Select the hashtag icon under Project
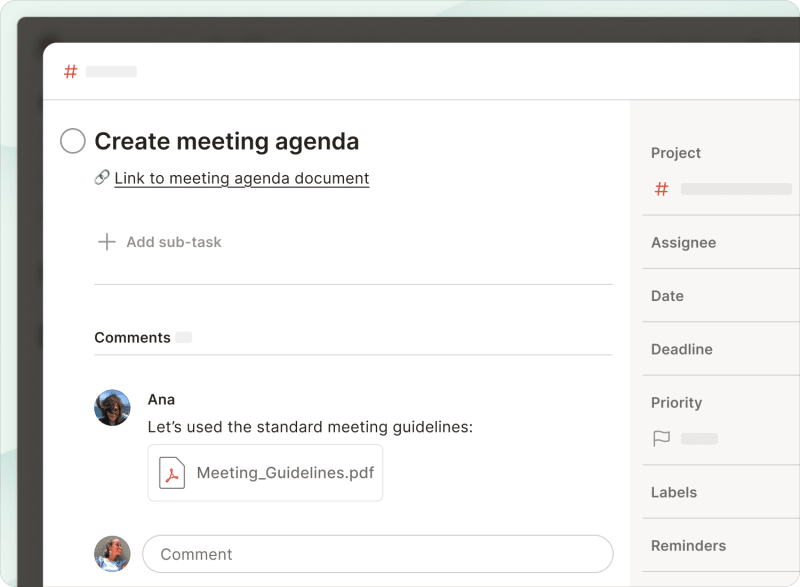Image resolution: width=800 pixels, height=587 pixels. click(x=661, y=188)
